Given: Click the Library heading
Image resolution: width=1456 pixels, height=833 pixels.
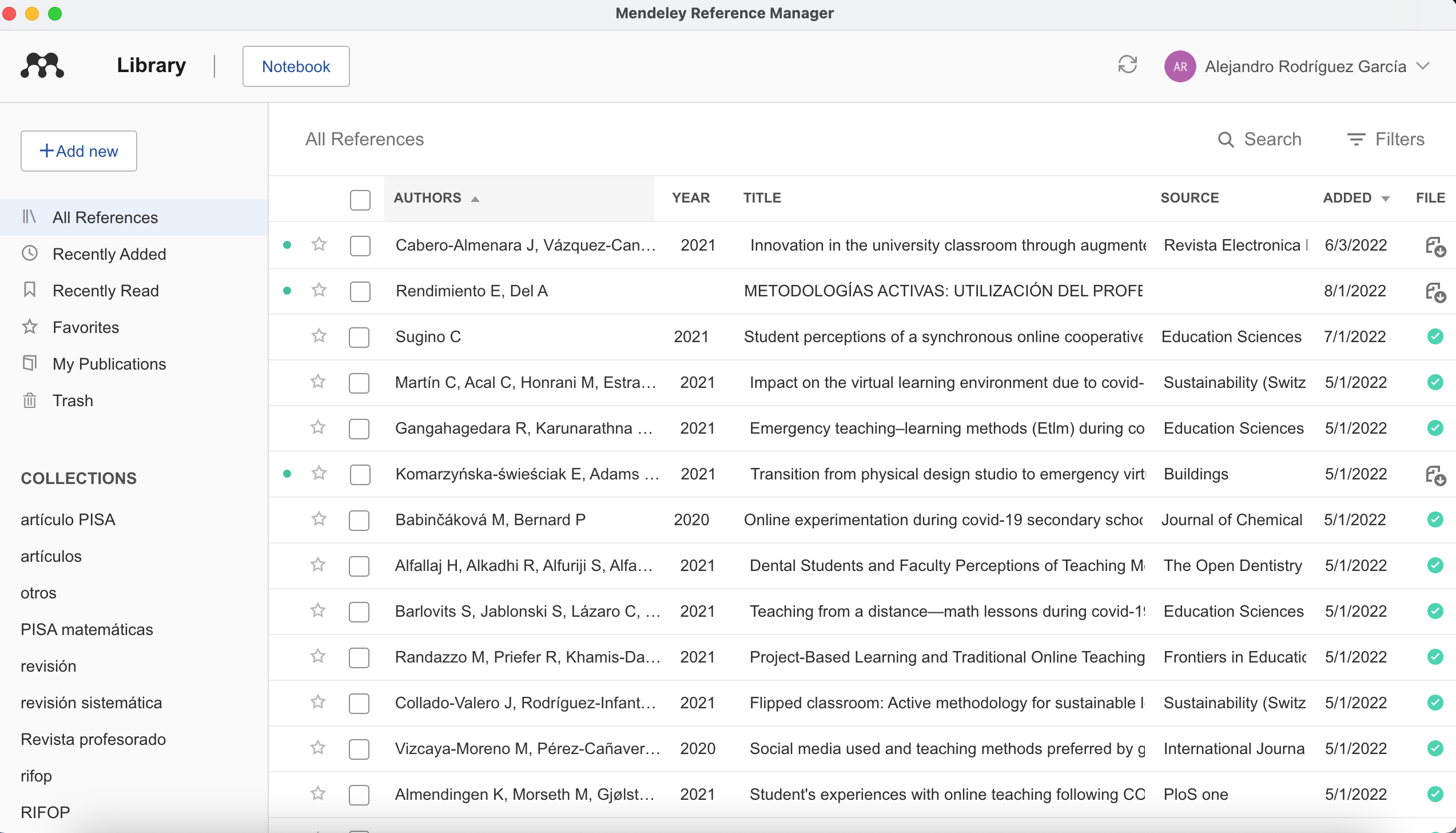Looking at the screenshot, I should [152, 65].
